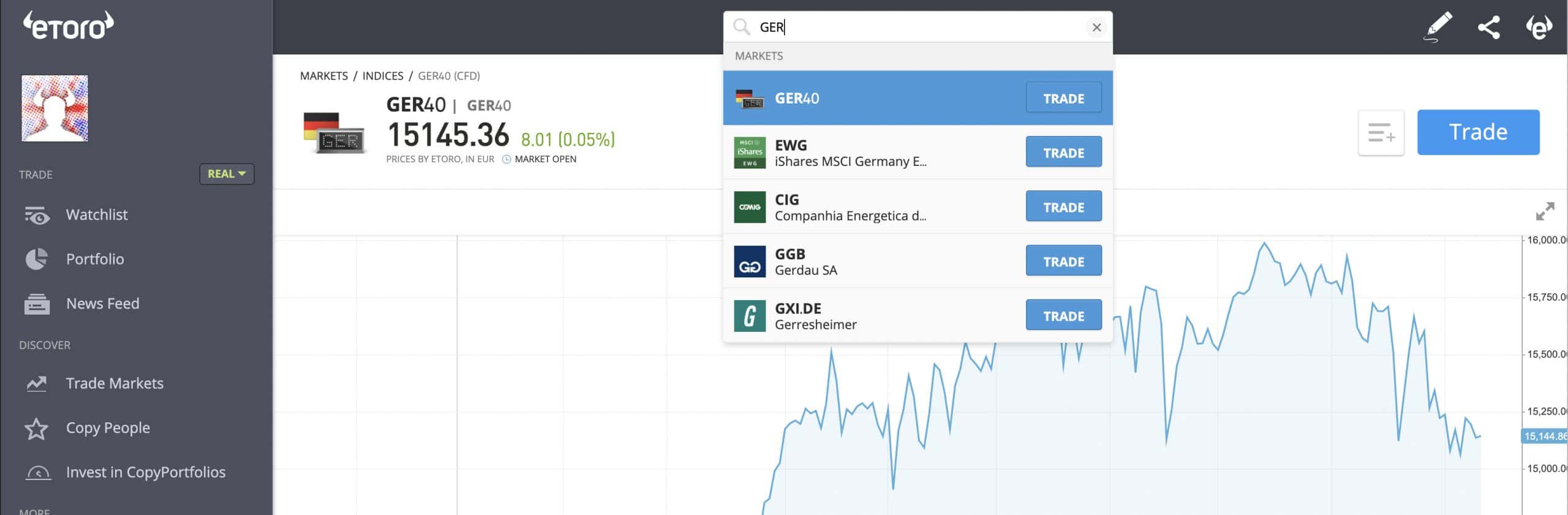Focus the search field containing GER
This screenshot has height=515, width=1568.
pyautogui.click(x=919, y=27)
